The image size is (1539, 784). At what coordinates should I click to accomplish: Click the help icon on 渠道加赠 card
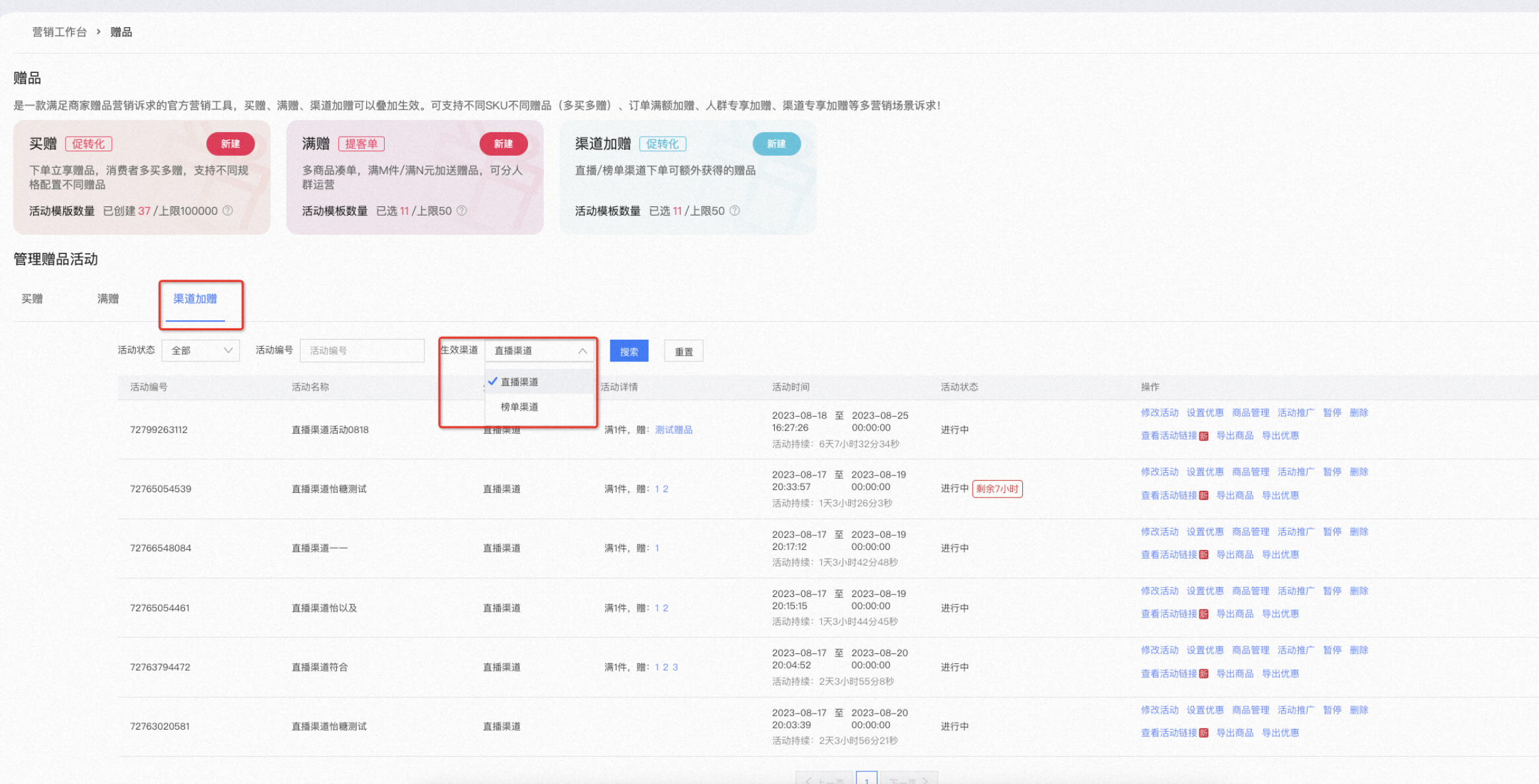coord(734,210)
